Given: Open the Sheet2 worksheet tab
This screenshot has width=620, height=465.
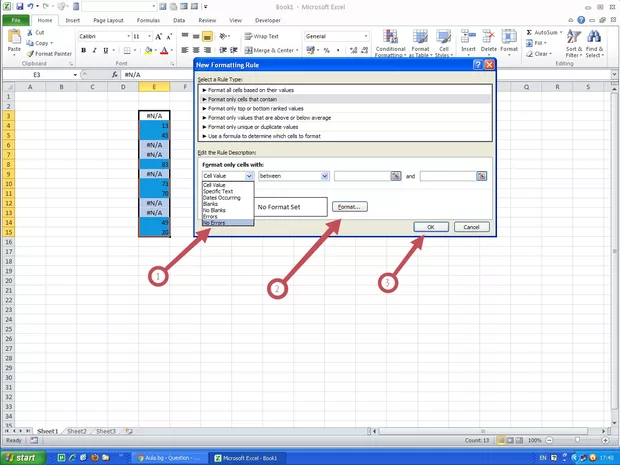Looking at the screenshot, I should pyautogui.click(x=77, y=431).
